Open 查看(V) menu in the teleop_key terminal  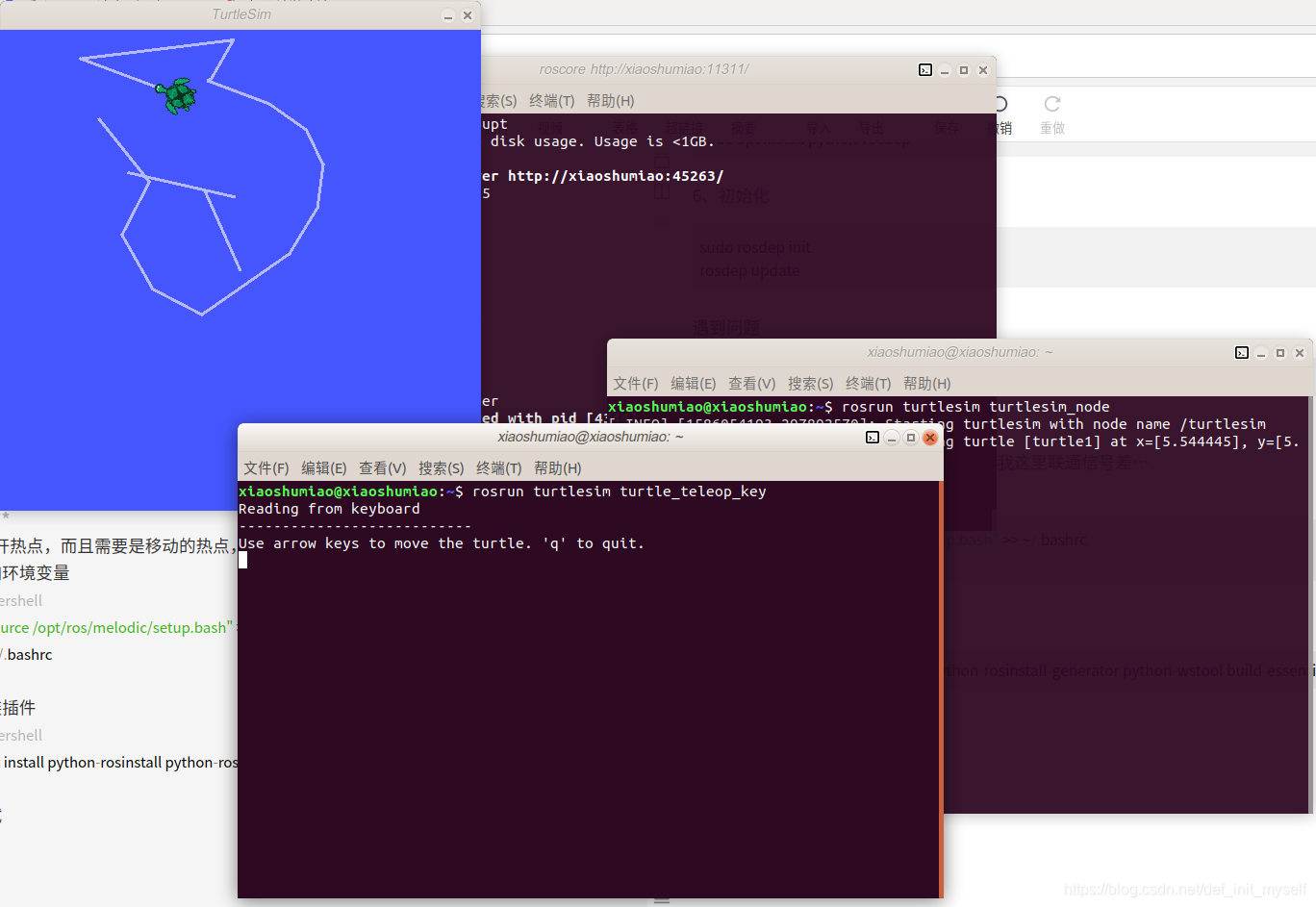(x=383, y=468)
